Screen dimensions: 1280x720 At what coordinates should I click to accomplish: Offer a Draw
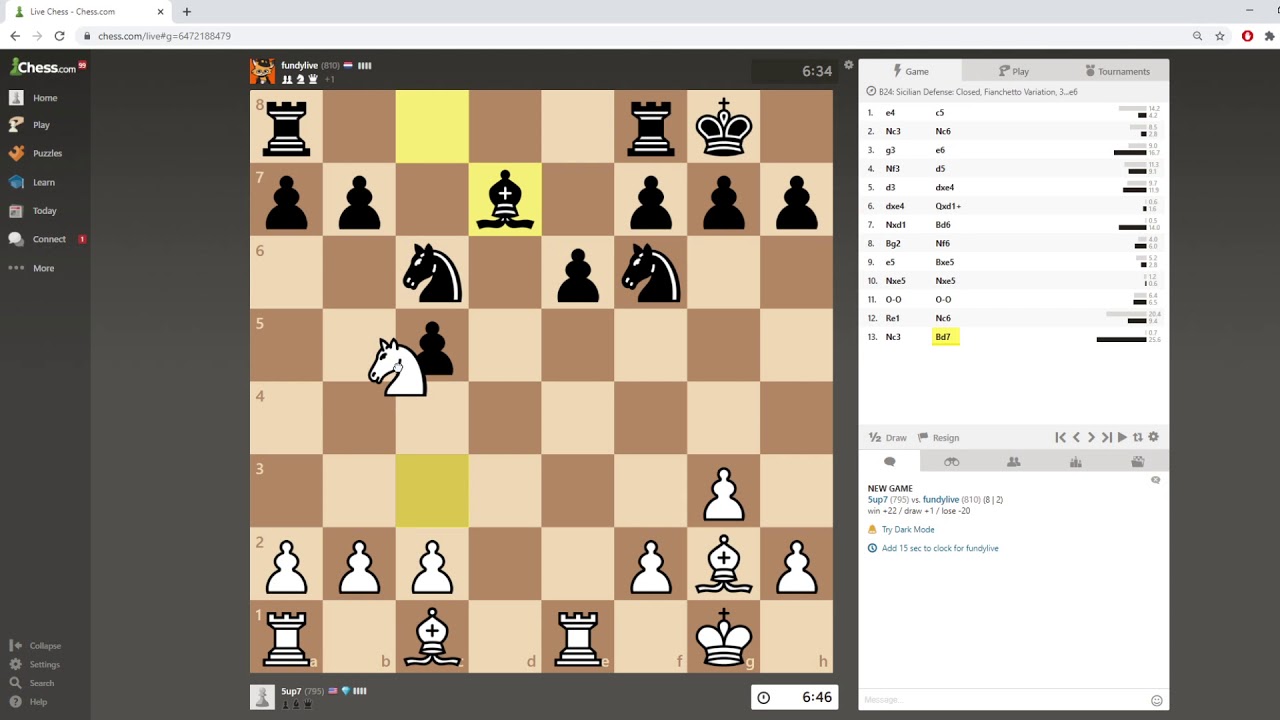887,437
